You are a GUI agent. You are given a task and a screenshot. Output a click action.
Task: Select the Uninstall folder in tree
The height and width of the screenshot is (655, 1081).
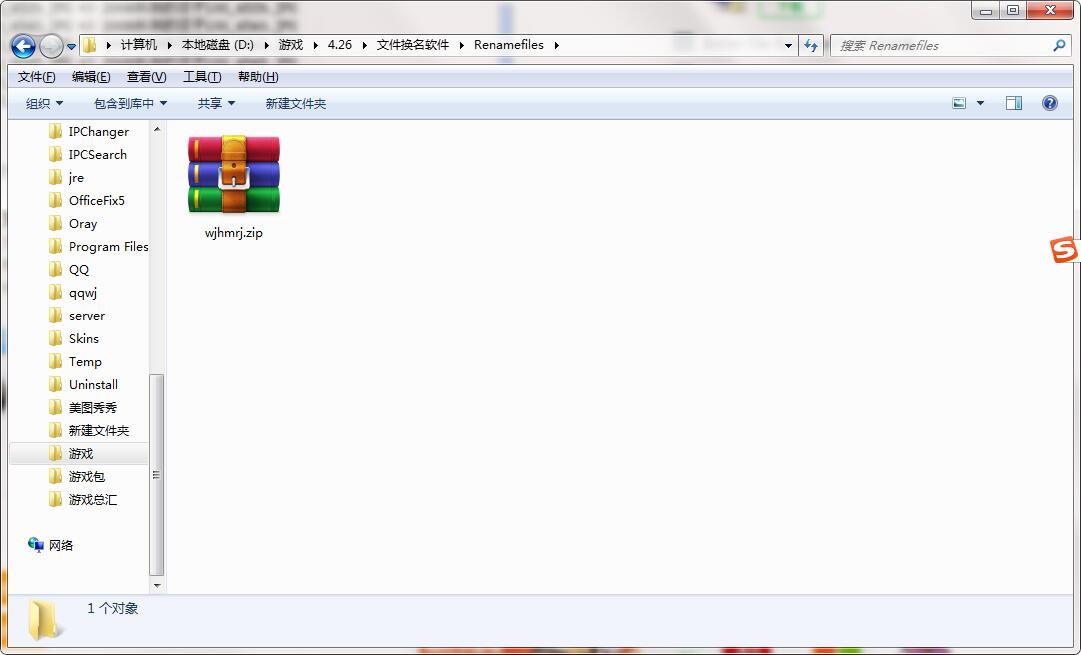(x=93, y=385)
